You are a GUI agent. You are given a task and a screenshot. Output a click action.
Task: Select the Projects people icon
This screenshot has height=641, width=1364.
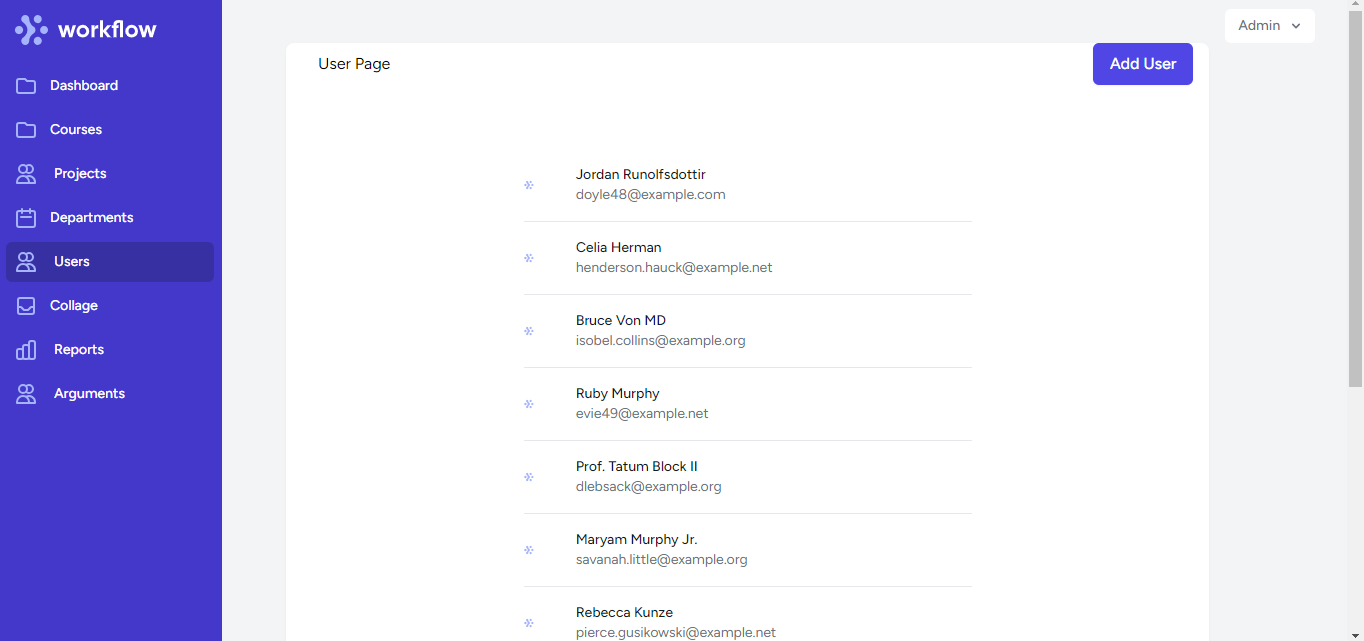26,173
